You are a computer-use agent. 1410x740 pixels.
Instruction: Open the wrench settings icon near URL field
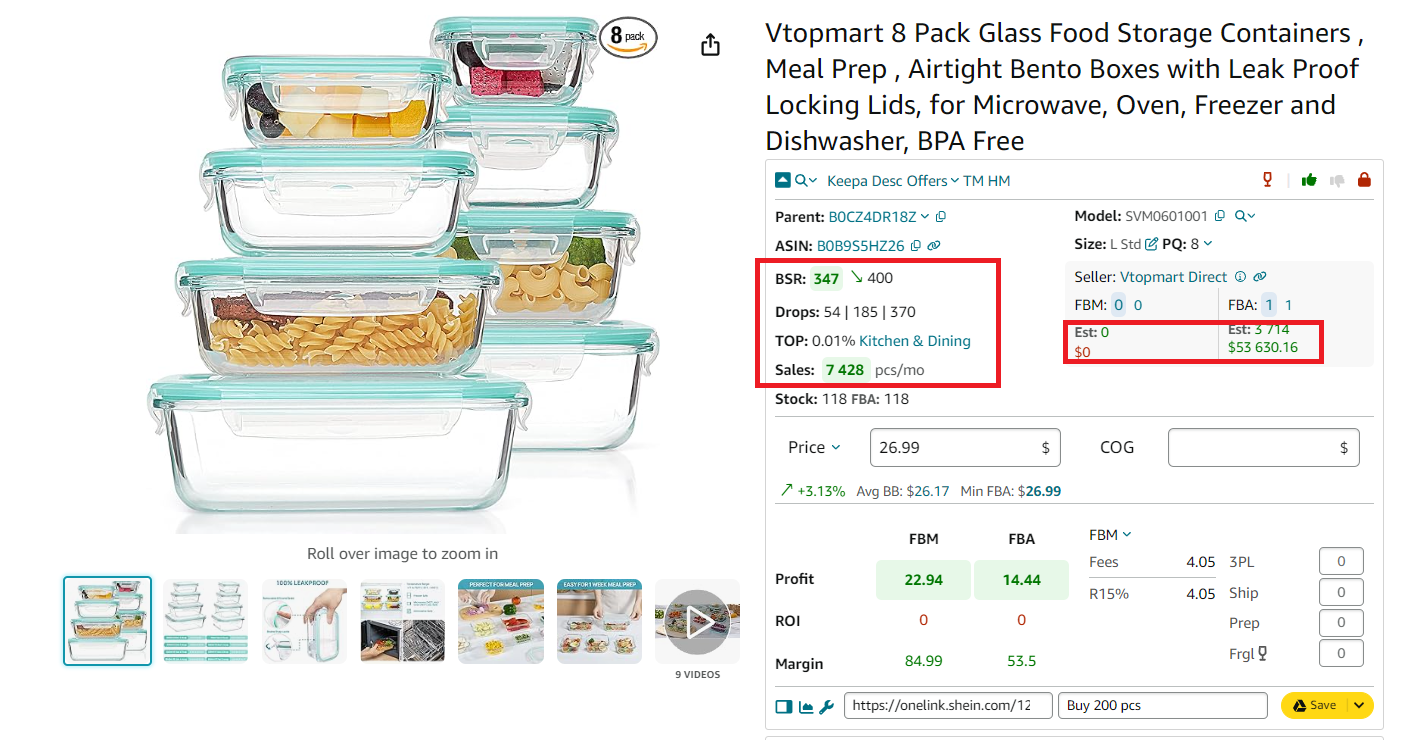[824, 706]
